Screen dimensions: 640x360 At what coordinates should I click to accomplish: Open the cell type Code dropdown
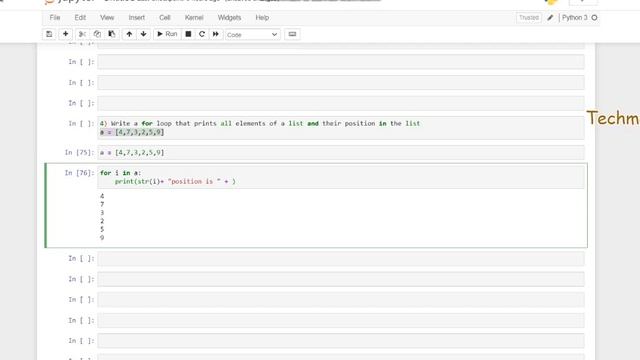tap(252, 35)
